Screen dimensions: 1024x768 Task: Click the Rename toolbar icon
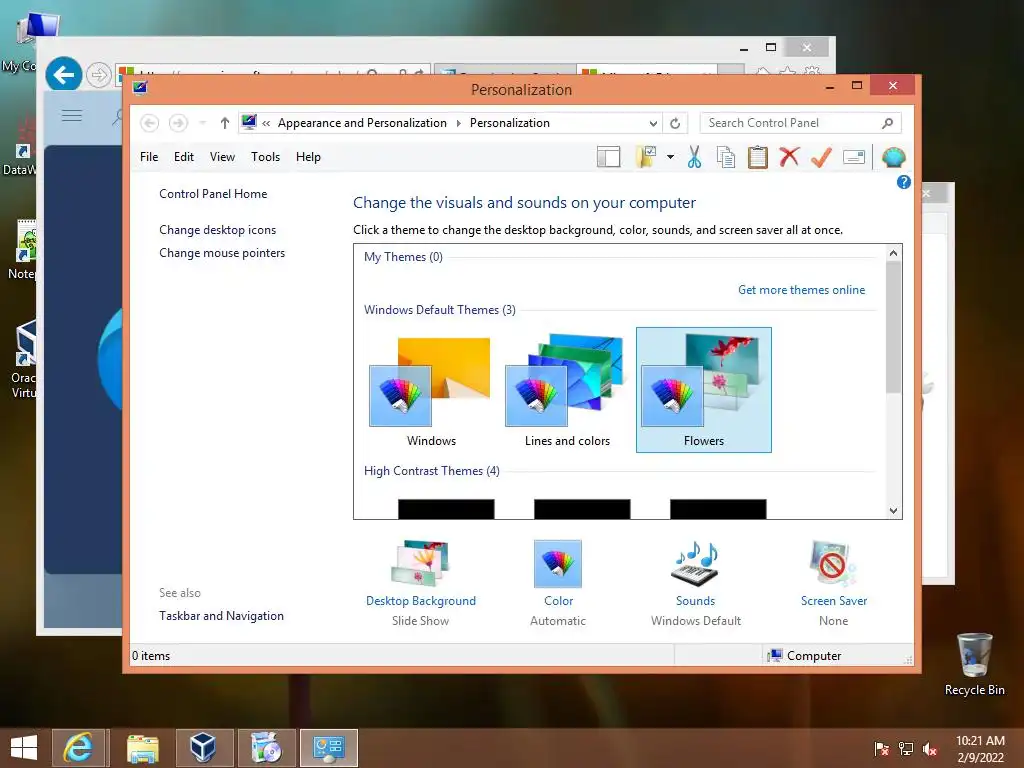click(854, 157)
